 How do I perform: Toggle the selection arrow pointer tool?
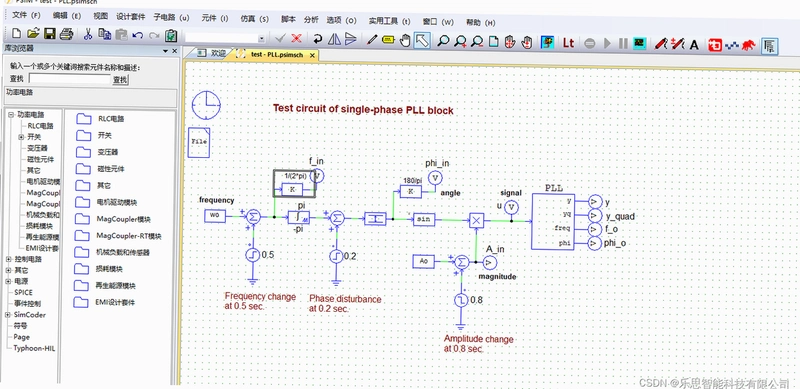(422, 40)
